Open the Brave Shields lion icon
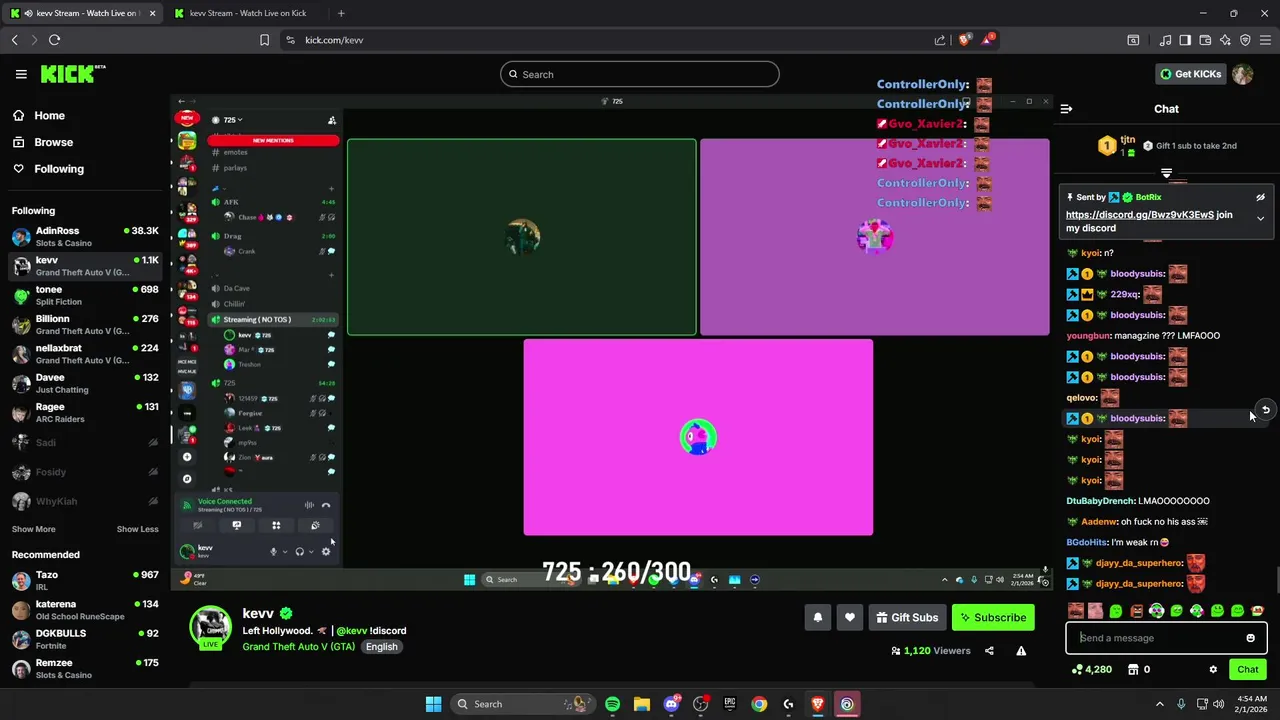Image resolution: width=1280 pixels, height=720 pixels. 964,40
